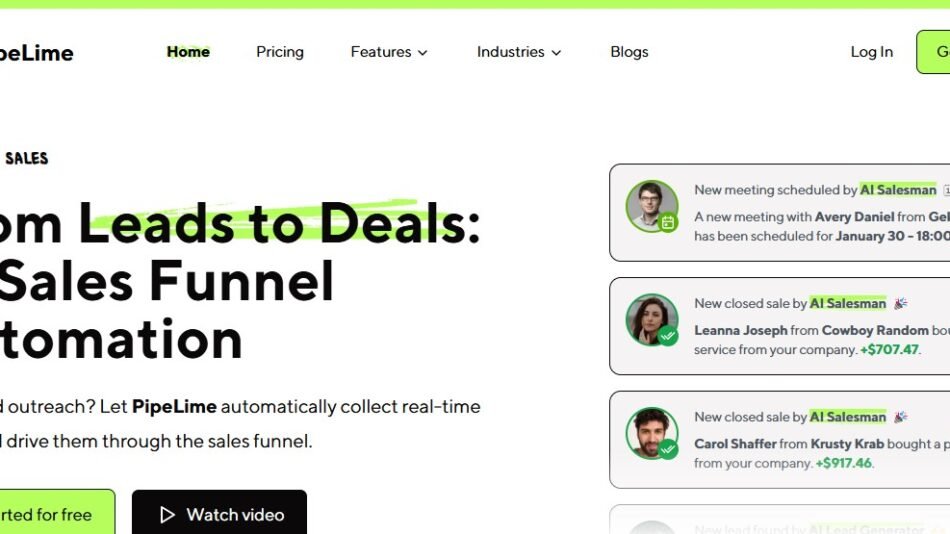The image size is (950, 534).
Task: Open the meeting notification's avatar photo
Action: pyautogui.click(x=651, y=206)
